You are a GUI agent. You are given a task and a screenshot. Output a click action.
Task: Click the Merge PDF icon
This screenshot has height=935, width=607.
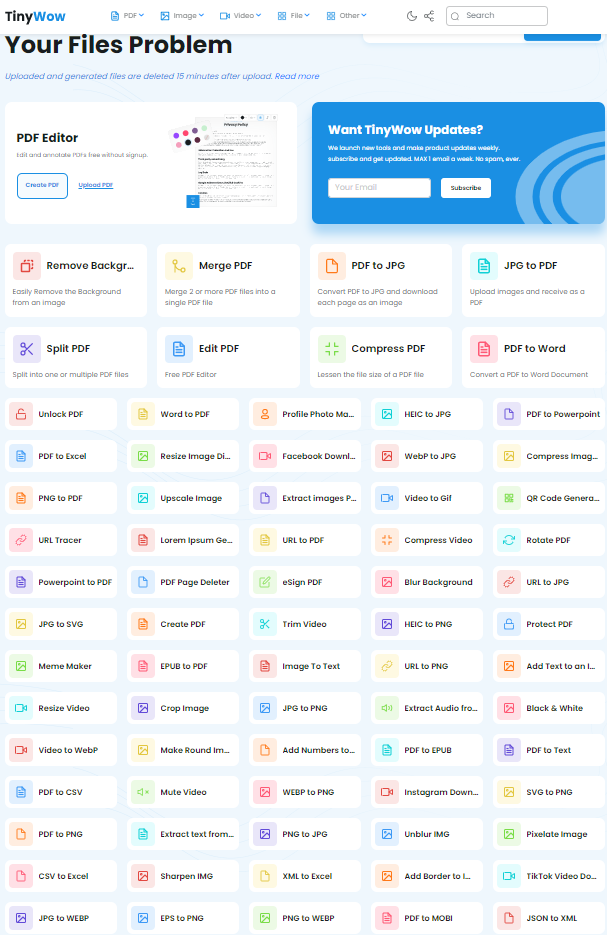(180, 266)
